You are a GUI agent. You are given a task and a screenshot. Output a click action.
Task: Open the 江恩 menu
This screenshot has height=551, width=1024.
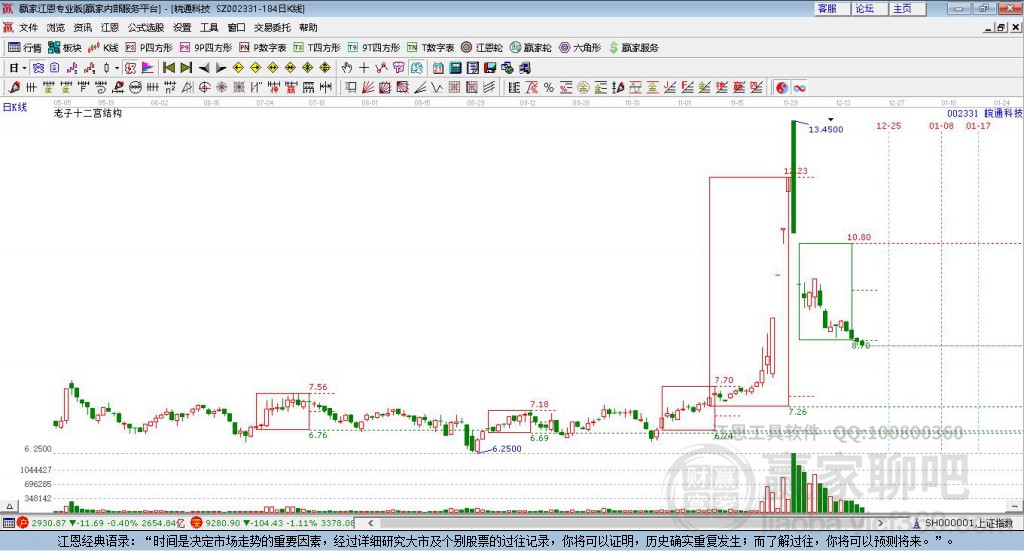[x=110, y=27]
